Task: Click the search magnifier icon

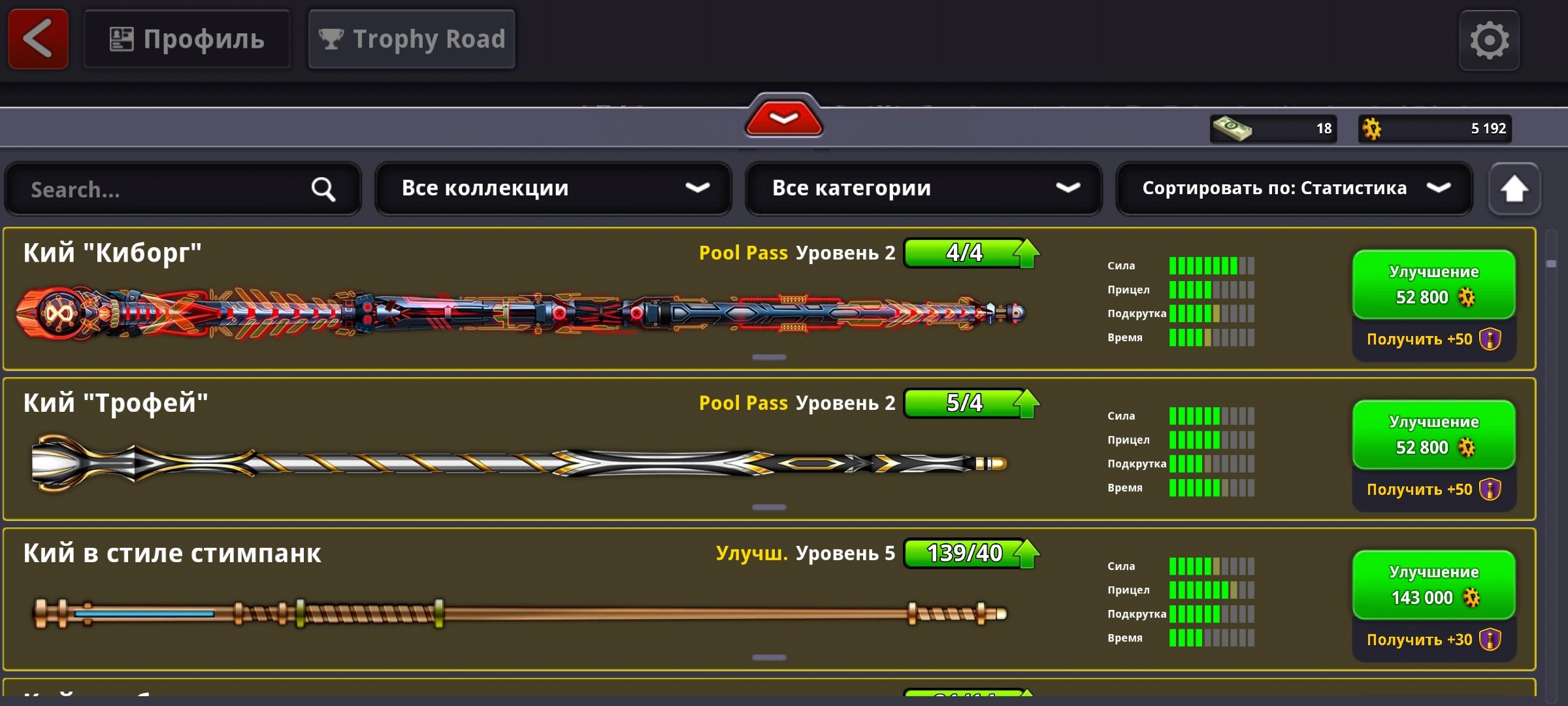Action: (x=323, y=190)
